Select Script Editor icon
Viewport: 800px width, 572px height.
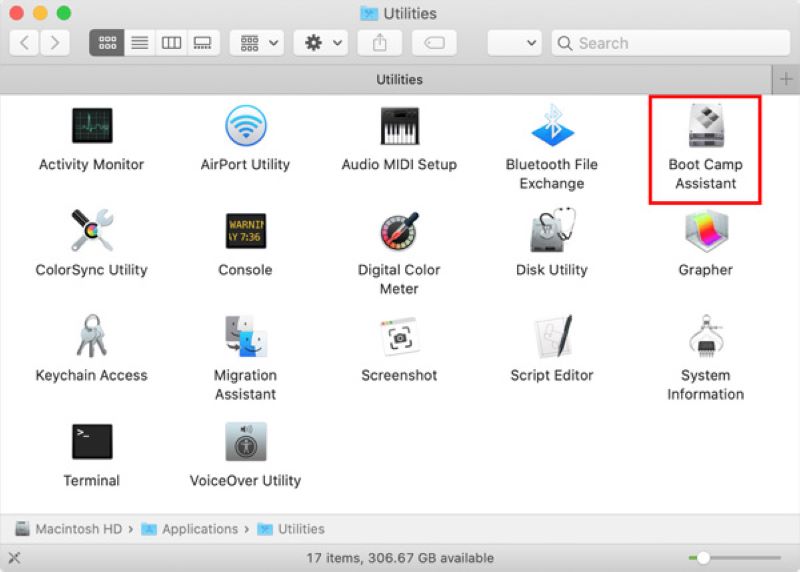point(553,336)
